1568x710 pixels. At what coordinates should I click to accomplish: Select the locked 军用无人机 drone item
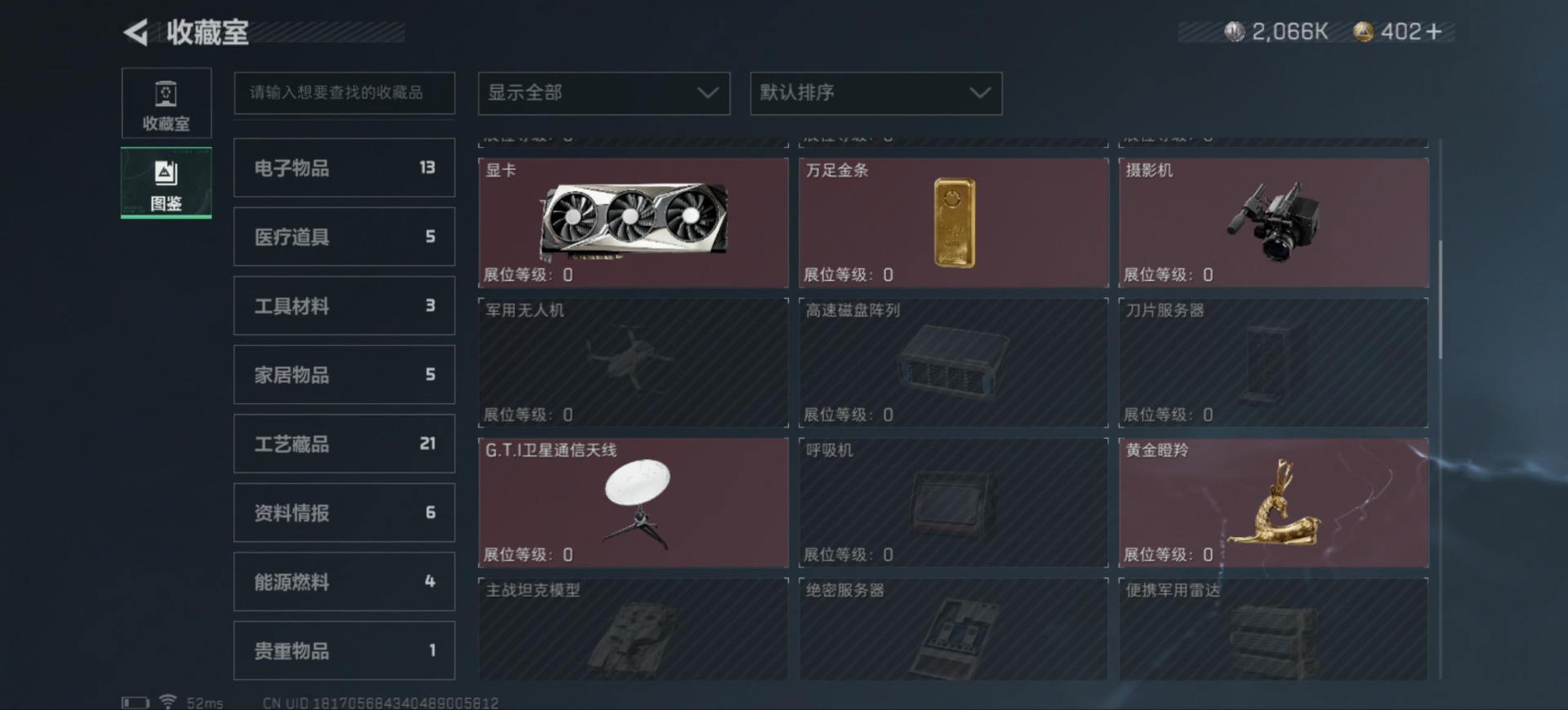633,362
